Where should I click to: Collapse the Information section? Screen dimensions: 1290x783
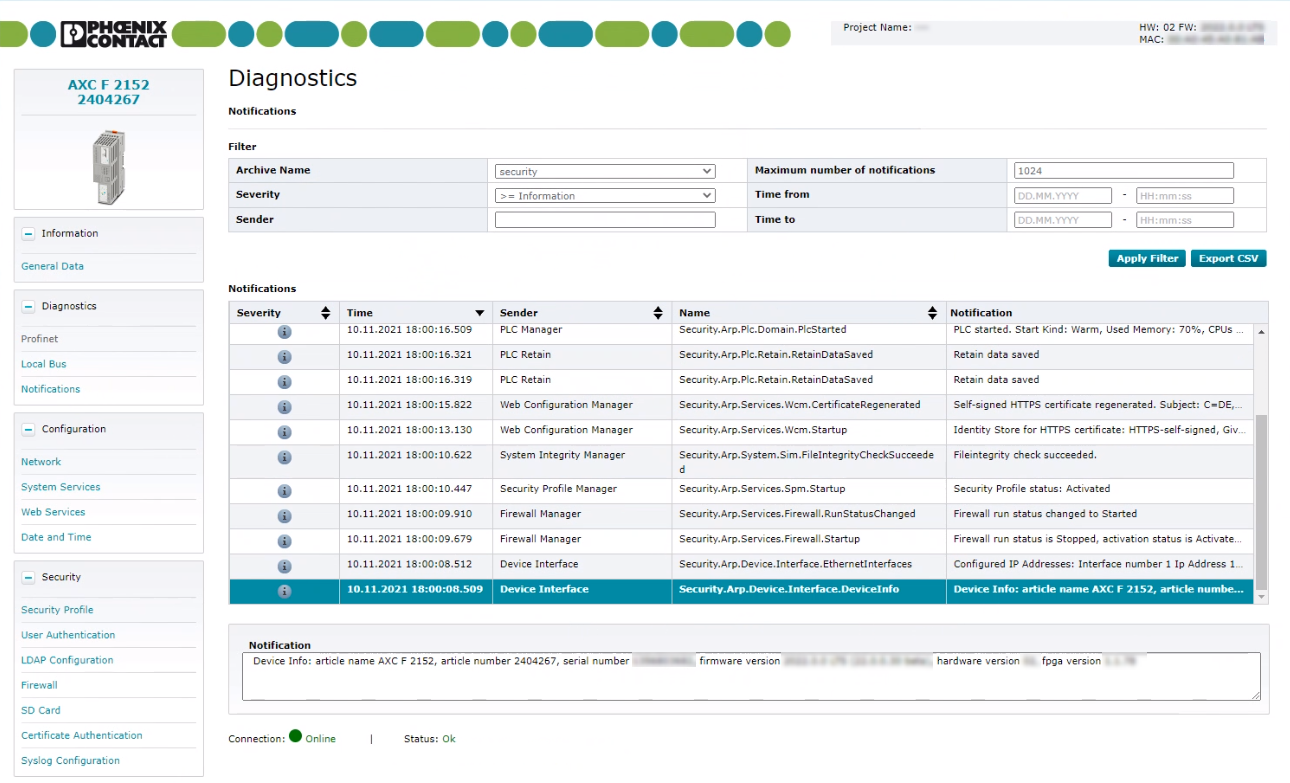point(28,234)
